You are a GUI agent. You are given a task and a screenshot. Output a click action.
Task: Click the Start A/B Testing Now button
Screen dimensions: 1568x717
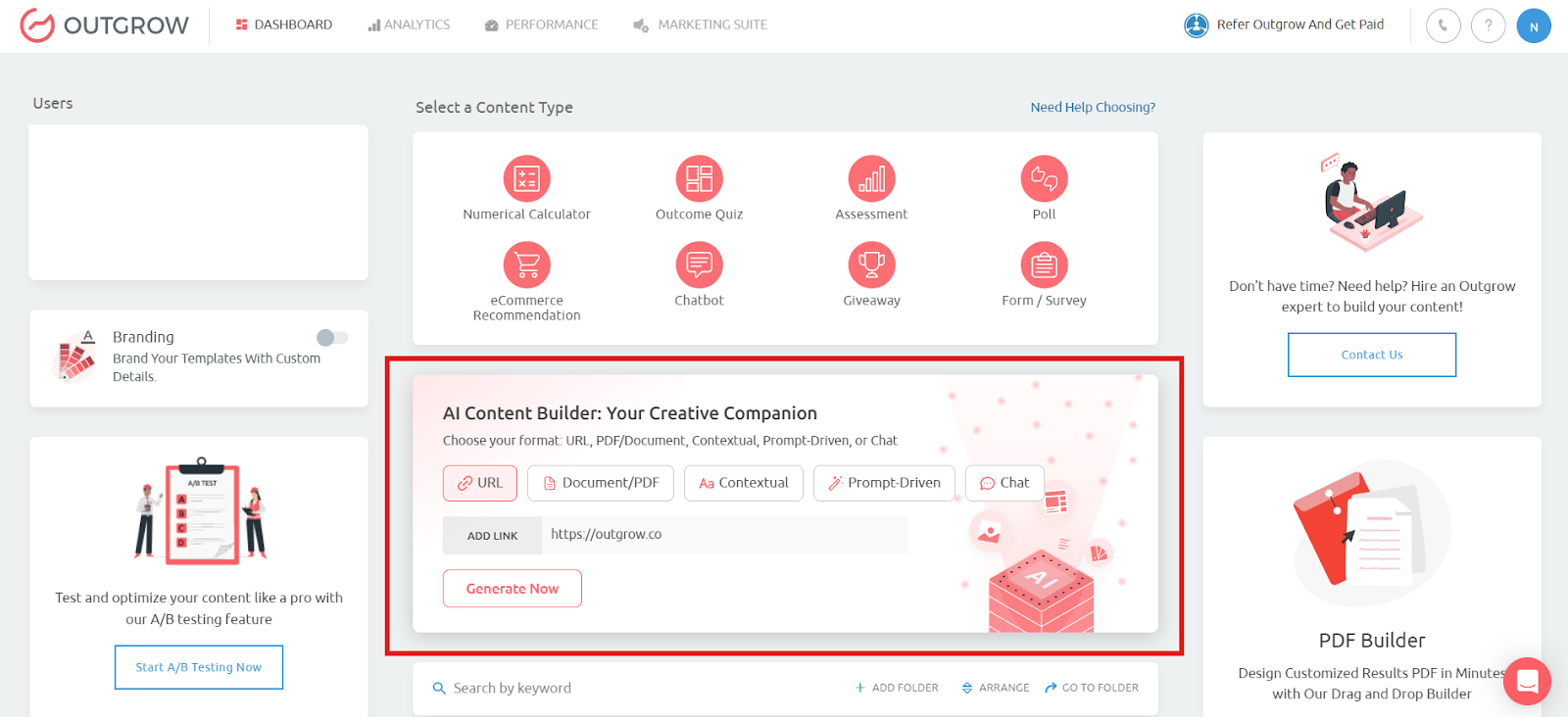pos(199,667)
